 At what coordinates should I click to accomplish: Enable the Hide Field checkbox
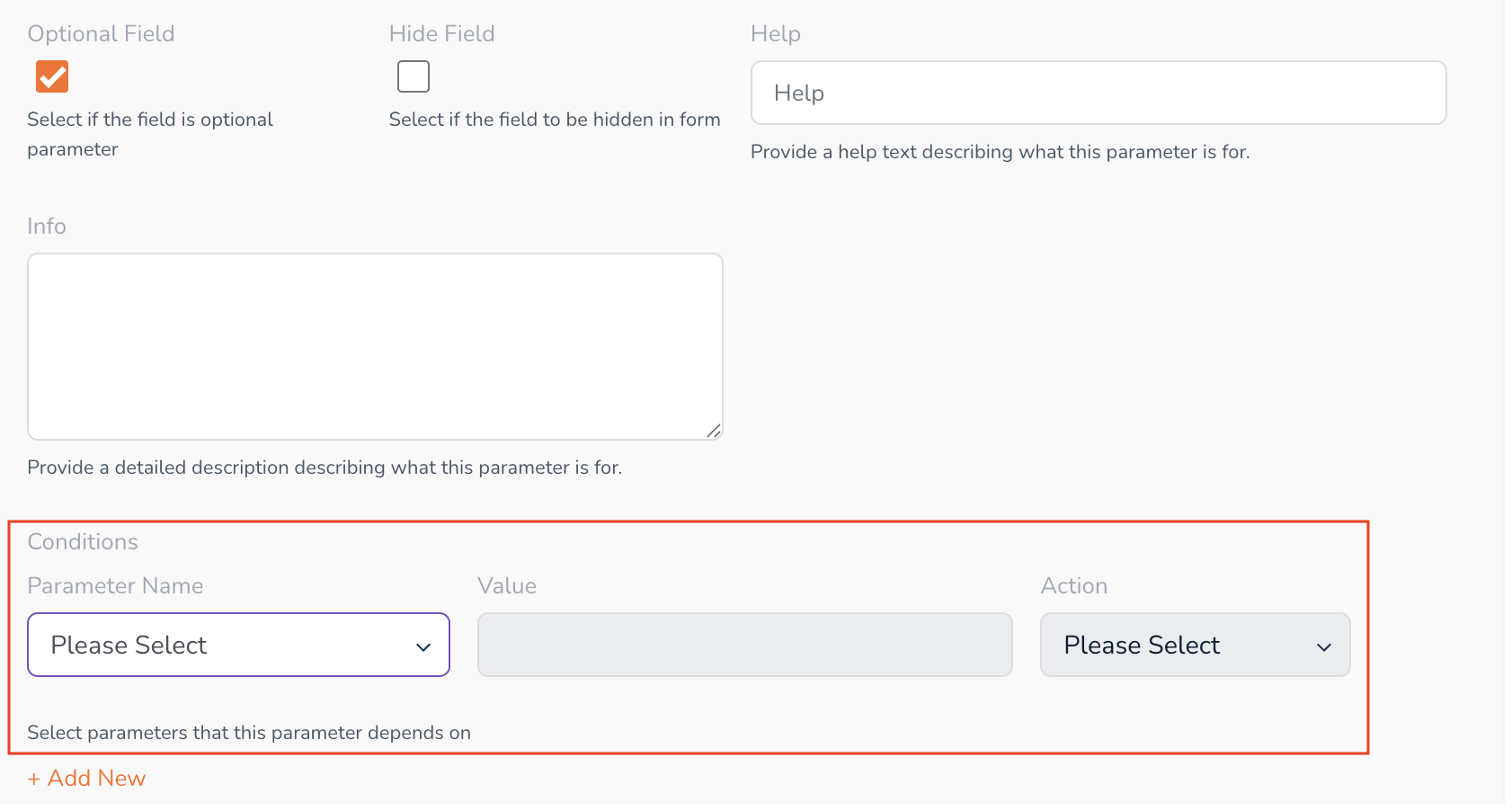(x=414, y=76)
